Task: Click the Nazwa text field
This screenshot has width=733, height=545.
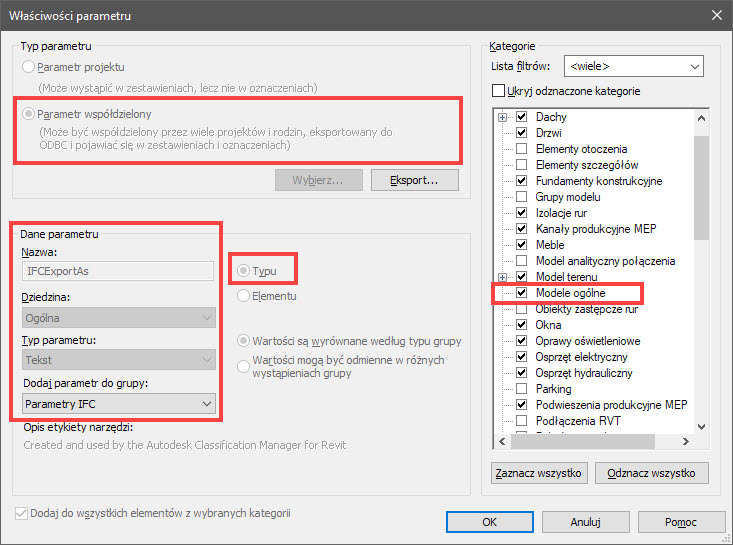Action: 118,270
